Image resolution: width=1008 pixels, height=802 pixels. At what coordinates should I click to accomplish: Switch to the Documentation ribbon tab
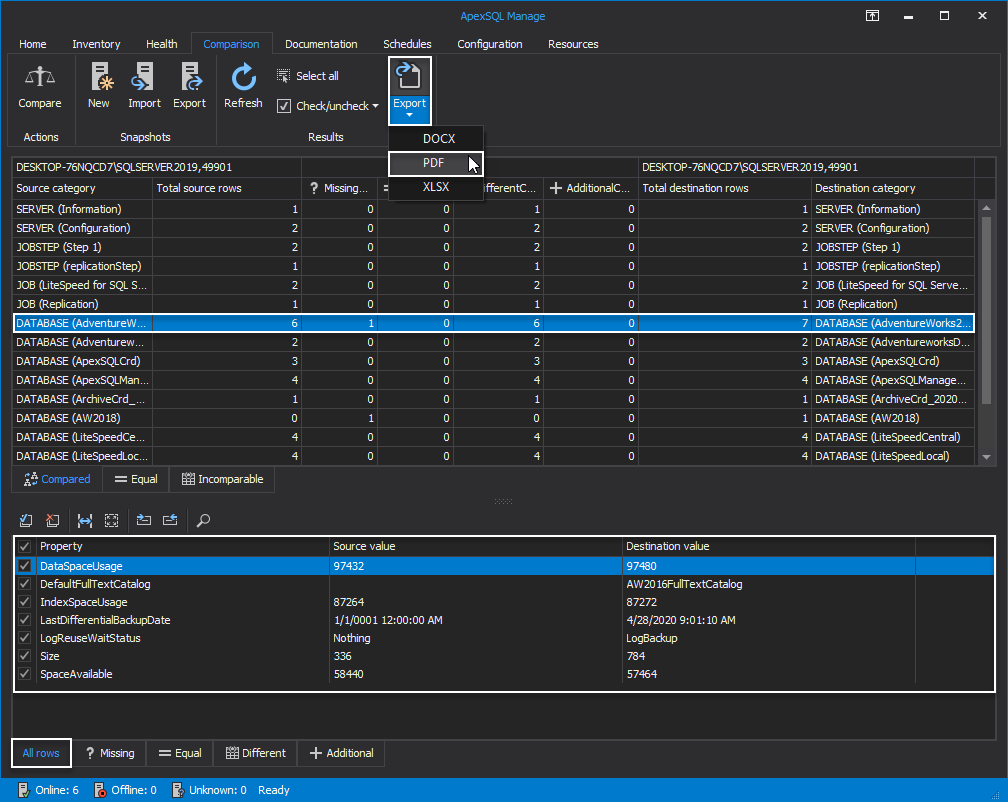click(321, 44)
